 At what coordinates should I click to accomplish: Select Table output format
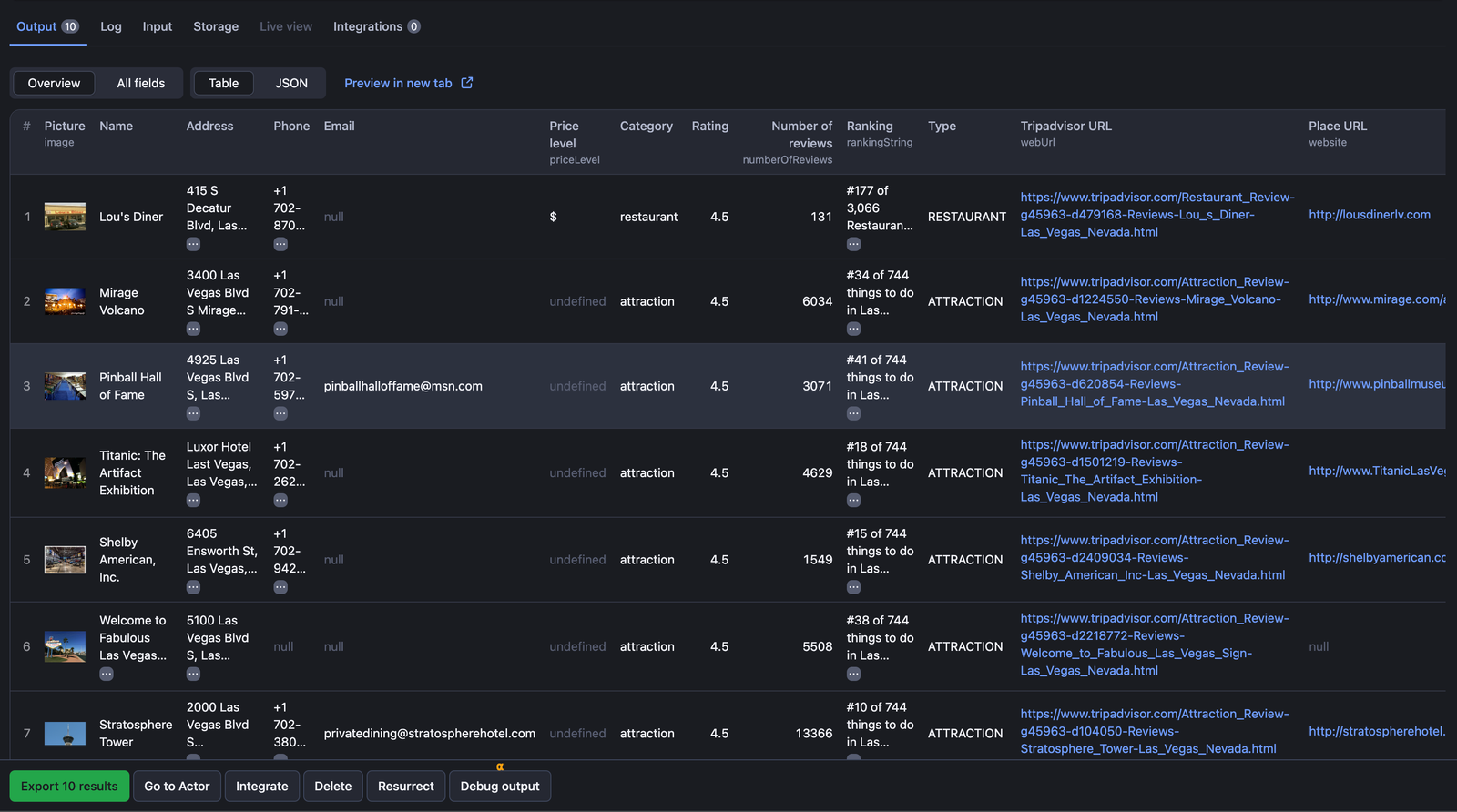pos(223,83)
